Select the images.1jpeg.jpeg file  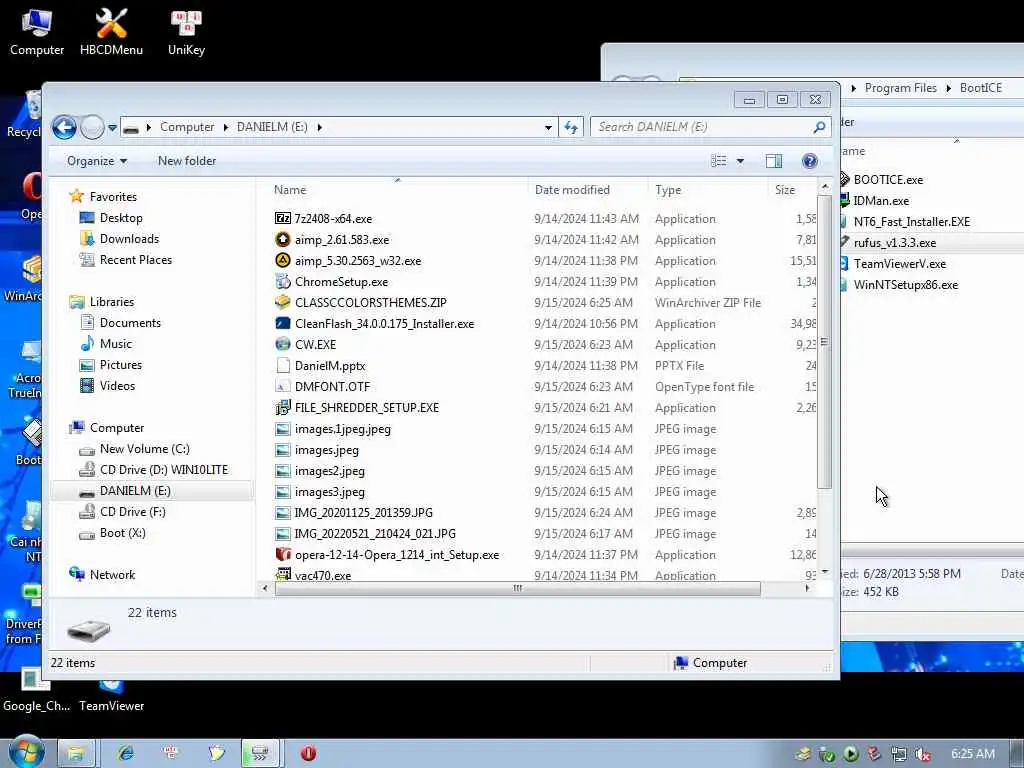pos(343,429)
